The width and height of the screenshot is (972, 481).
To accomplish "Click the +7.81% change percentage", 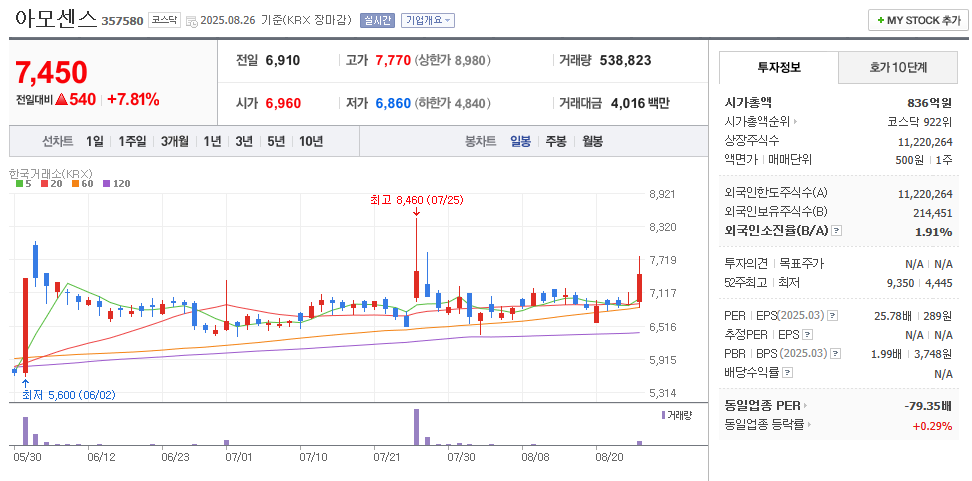I will point(133,99).
